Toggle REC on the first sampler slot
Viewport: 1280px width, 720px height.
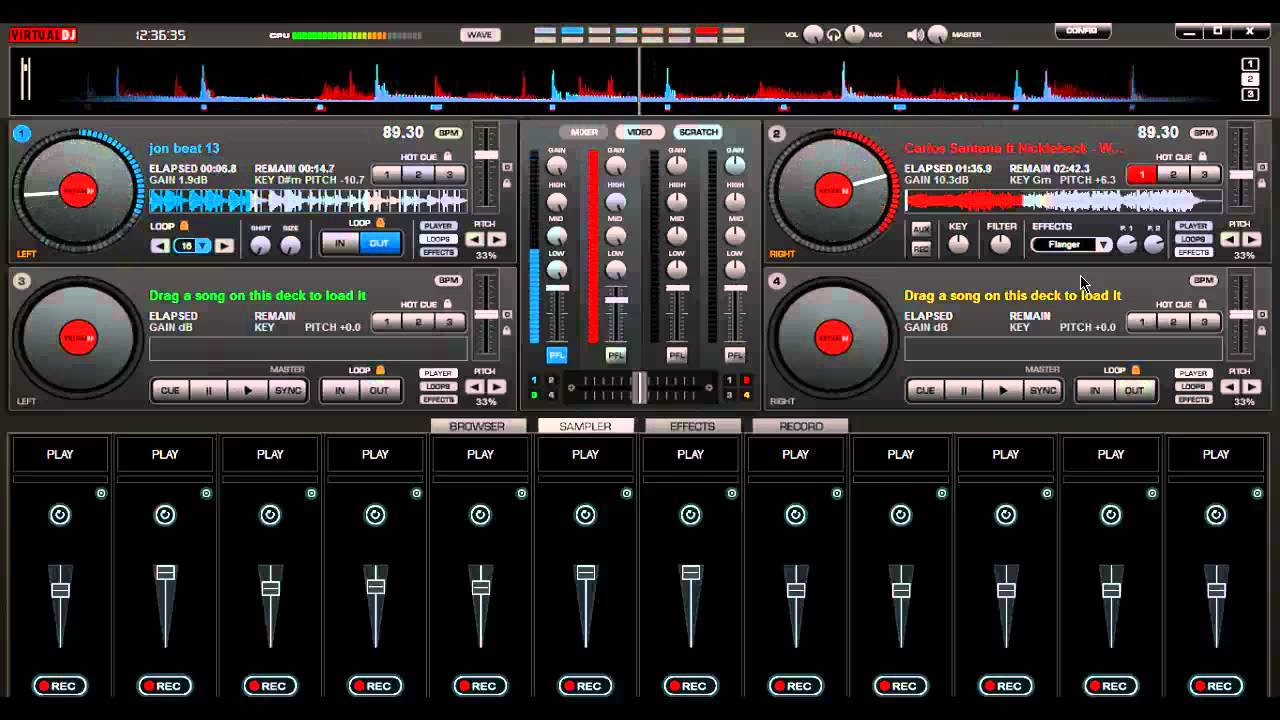[58, 686]
